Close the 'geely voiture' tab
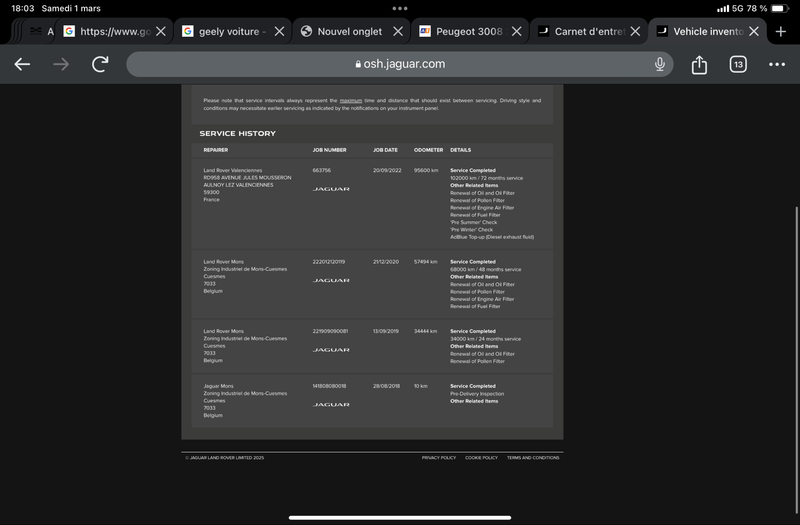The image size is (800, 525). point(279,32)
